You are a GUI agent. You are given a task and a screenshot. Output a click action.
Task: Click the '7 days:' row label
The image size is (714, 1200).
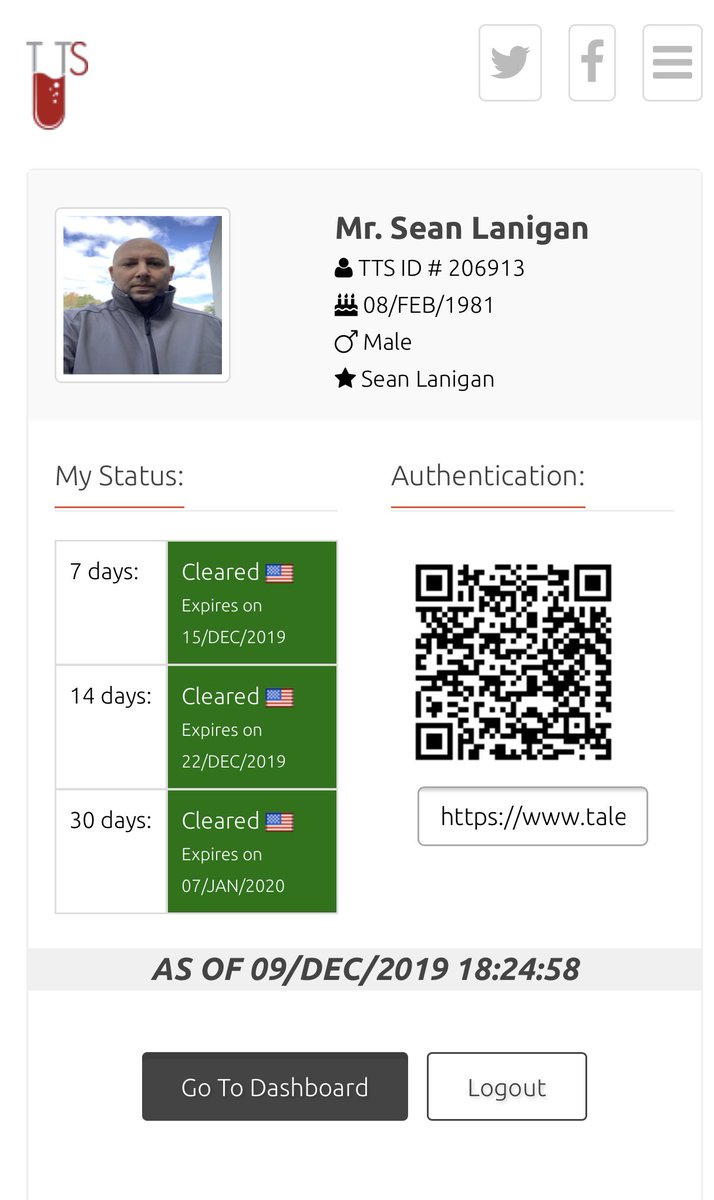click(x=104, y=572)
